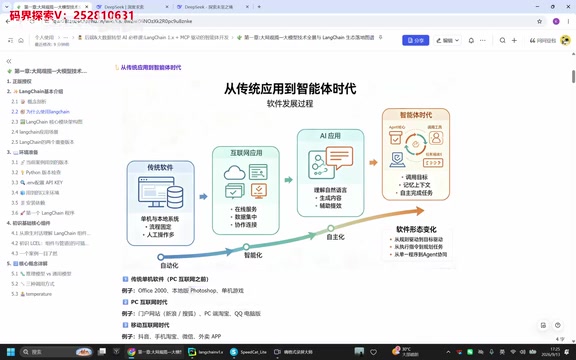This screenshot has height=360, width=576.
Task: Open the microphone system tray icon
Action: click(491, 352)
